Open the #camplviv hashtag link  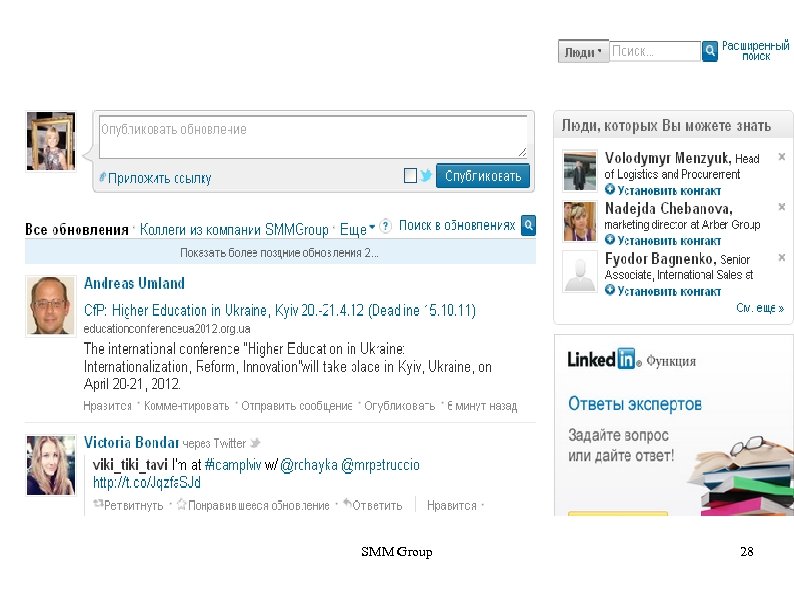tap(233, 465)
